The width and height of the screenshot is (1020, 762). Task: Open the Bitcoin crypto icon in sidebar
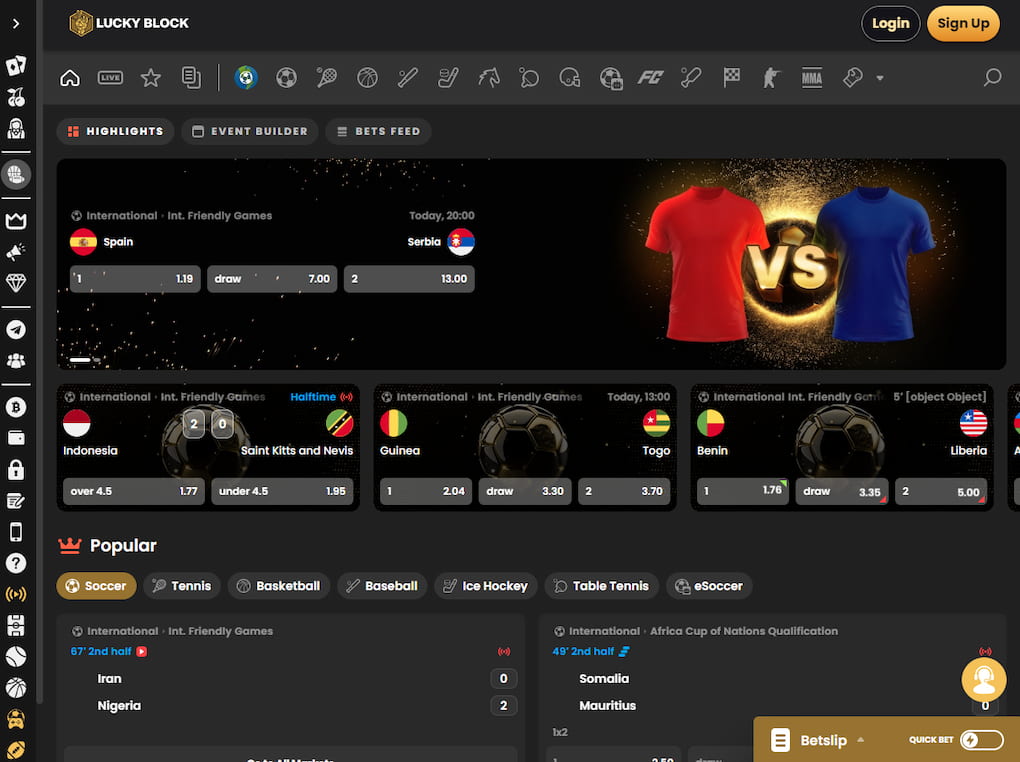[16, 407]
